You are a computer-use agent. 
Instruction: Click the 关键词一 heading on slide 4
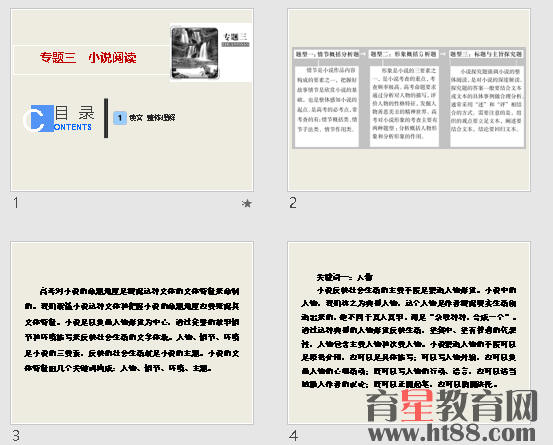point(344,278)
